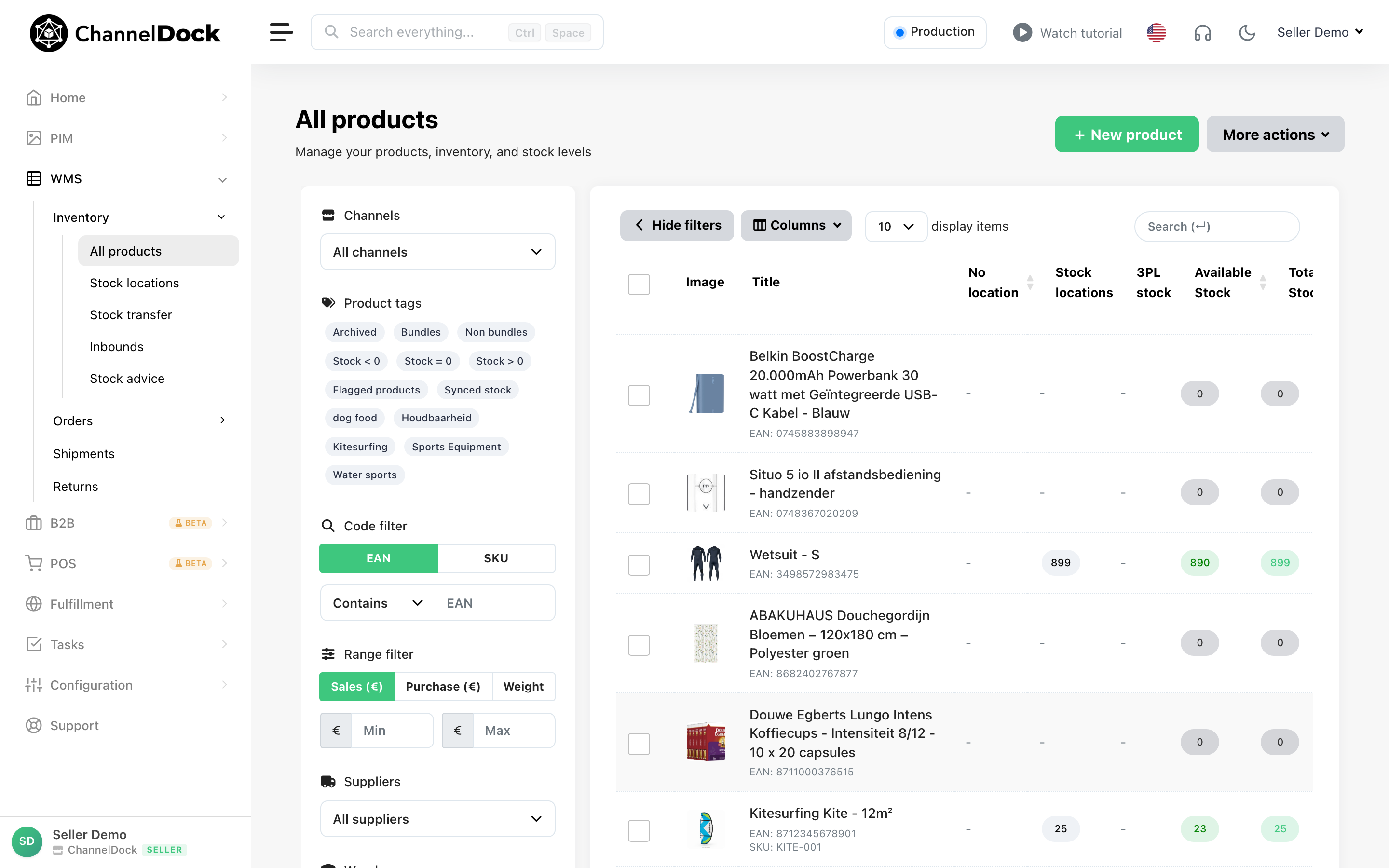
Task: Click the Min price input field
Action: (393, 730)
